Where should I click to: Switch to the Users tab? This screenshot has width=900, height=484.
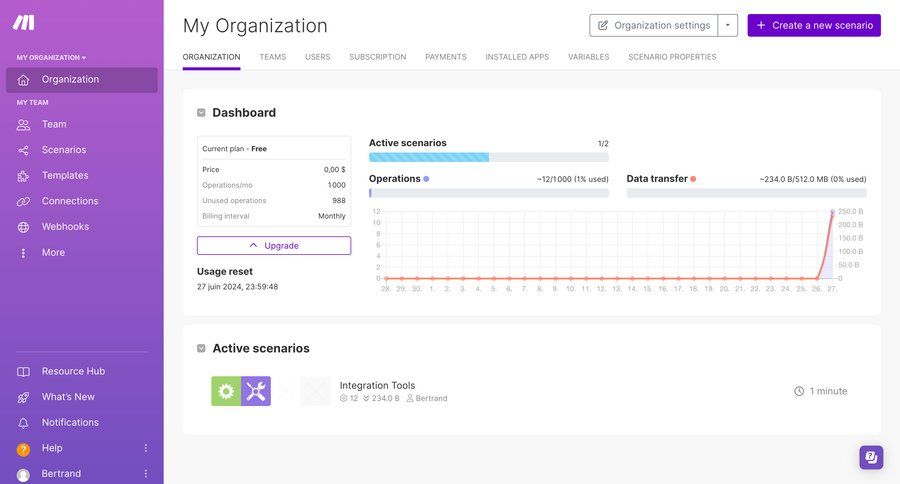click(317, 57)
